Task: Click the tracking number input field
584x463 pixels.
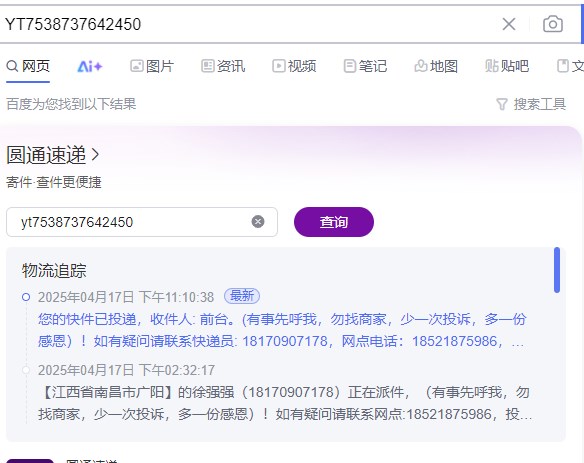Action: (x=142, y=222)
